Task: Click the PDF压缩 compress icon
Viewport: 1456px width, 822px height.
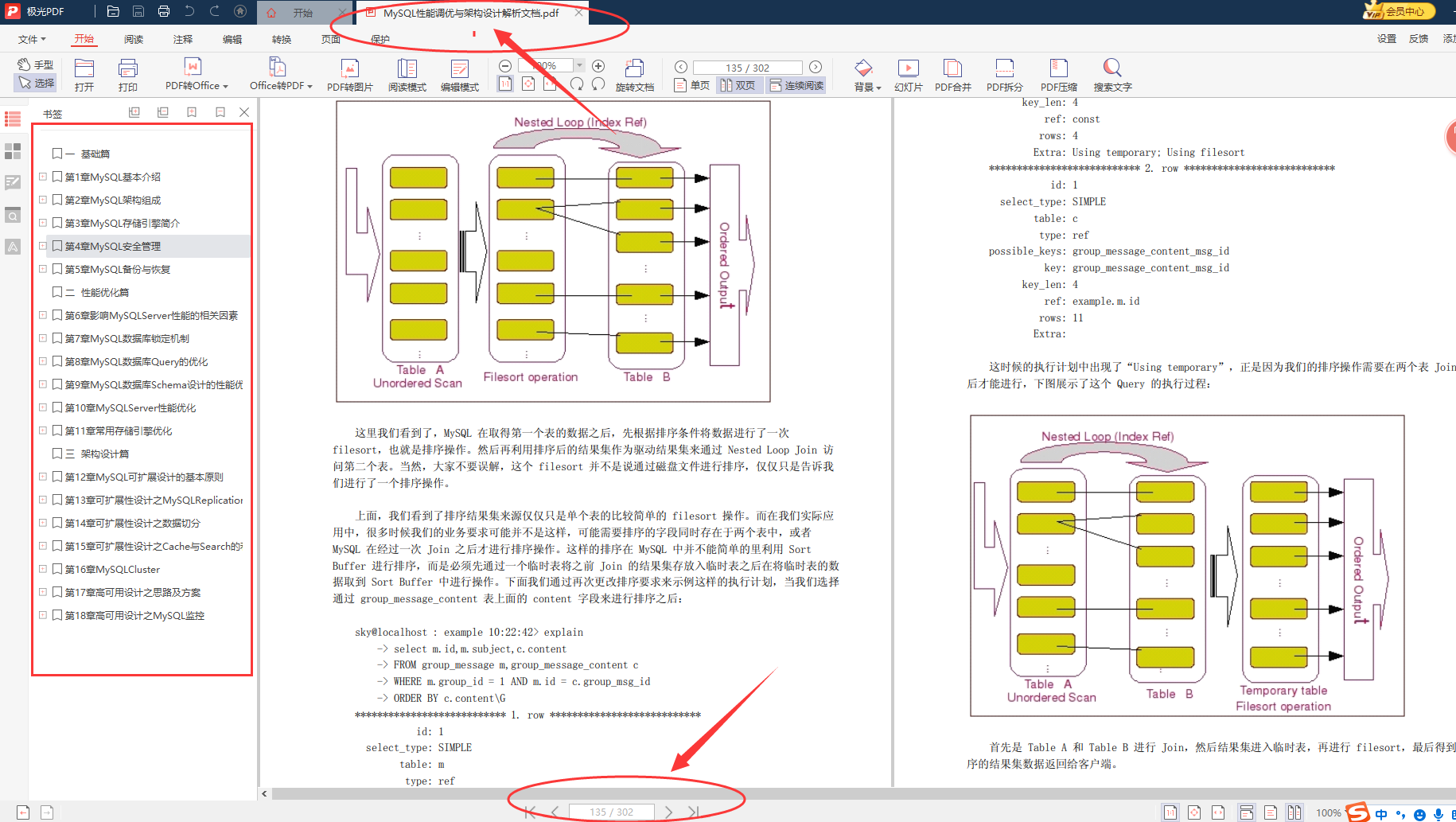Action: coord(1058,75)
